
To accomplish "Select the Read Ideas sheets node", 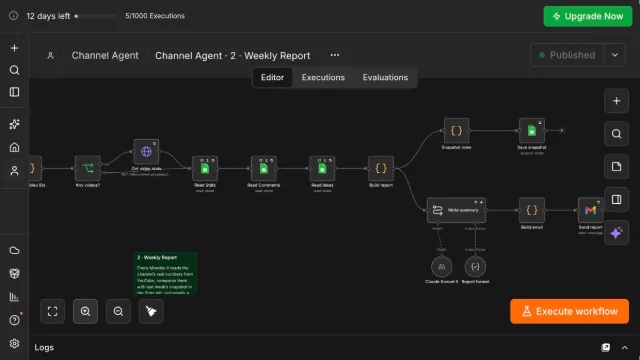I will click(x=322, y=168).
